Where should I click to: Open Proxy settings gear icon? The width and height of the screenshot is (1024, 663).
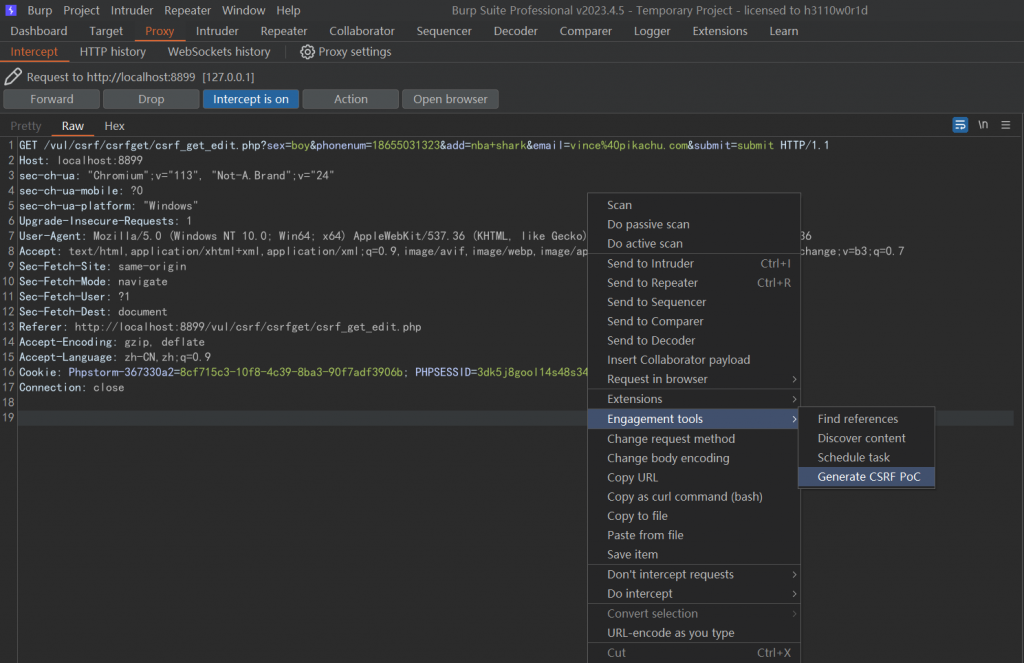coord(307,52)
